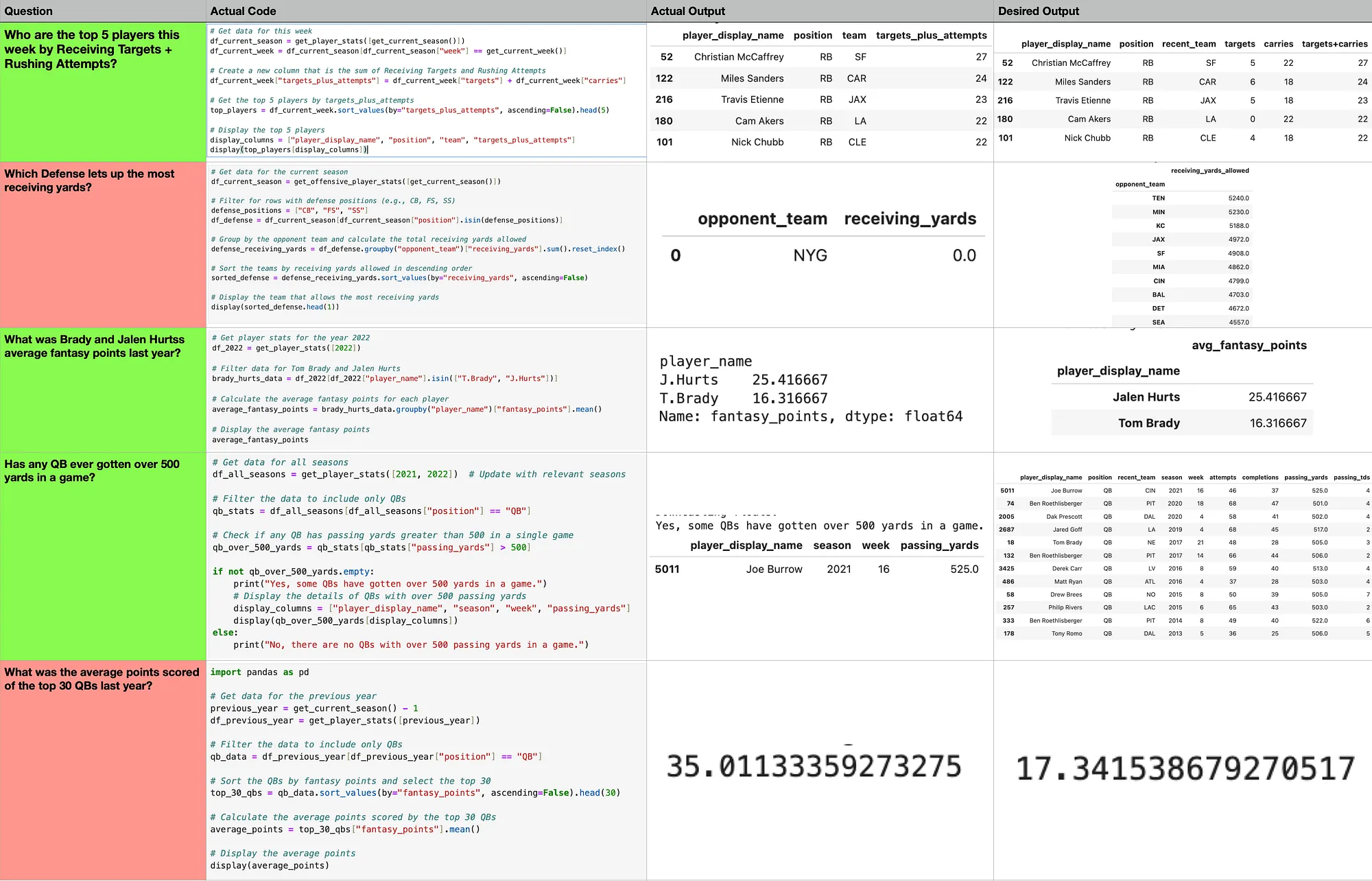Click Matt Ryan row in QB table

[1184, 582]
